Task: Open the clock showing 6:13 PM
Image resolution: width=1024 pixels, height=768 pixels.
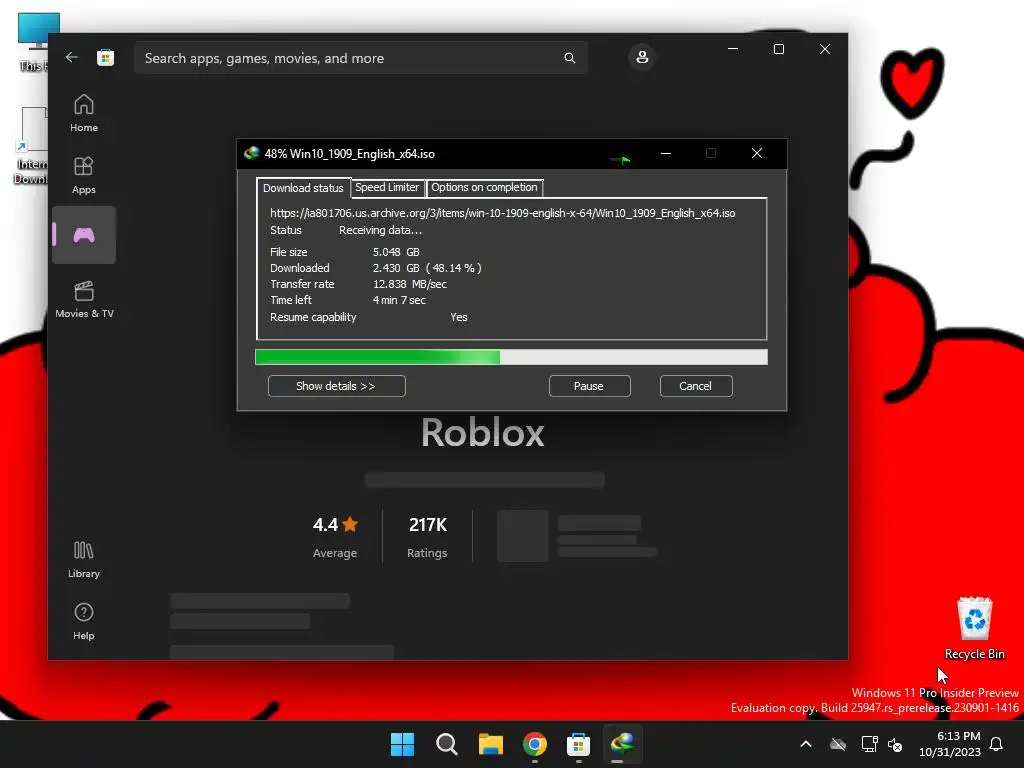Action: (950, 744)
